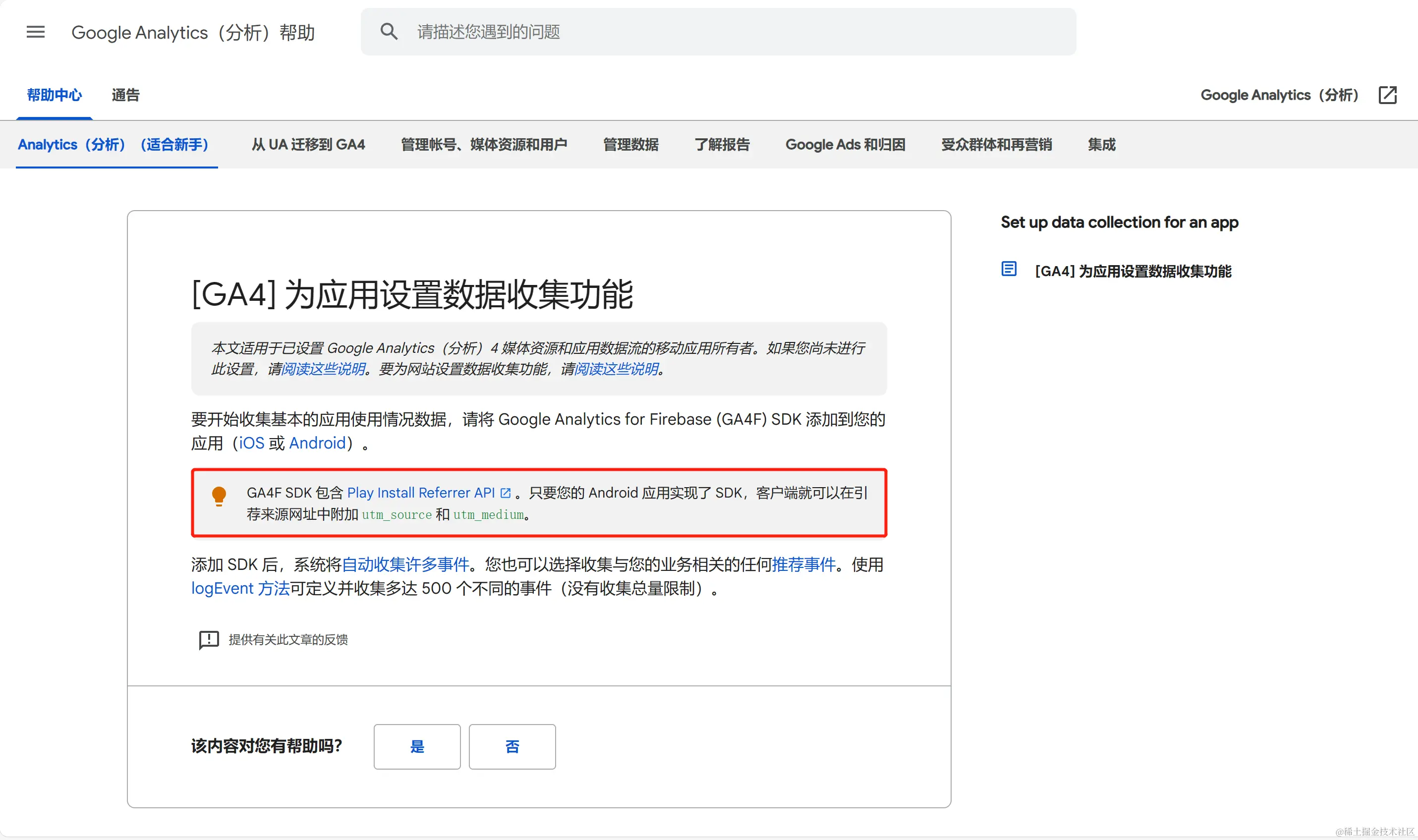Open the Play Install Referrer API link
Image resolution: width=1418 pixels, height=840 pixels.
421,493
